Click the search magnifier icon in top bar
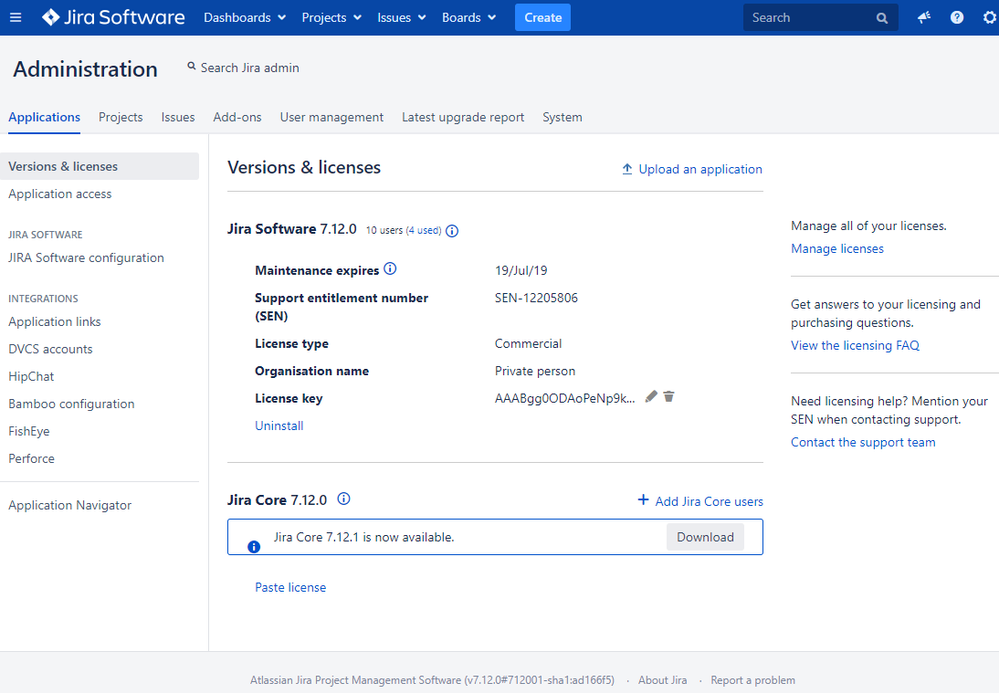This screenshot has height=693, width=999. point(882,18)
